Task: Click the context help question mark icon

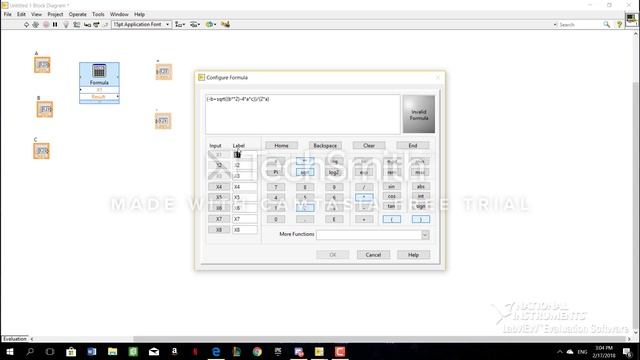Action: (619, 24)
